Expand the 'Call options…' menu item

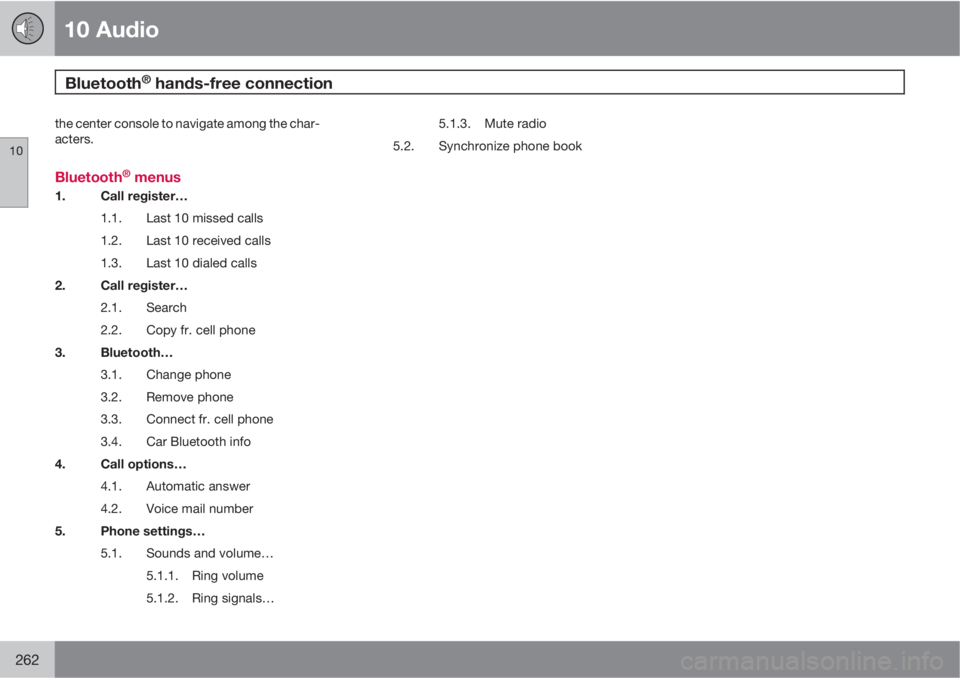point(143,464)
